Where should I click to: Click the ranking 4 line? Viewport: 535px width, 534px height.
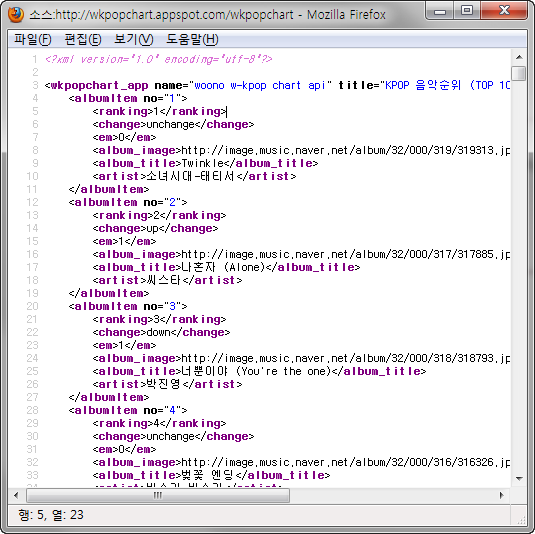point(159,423)
